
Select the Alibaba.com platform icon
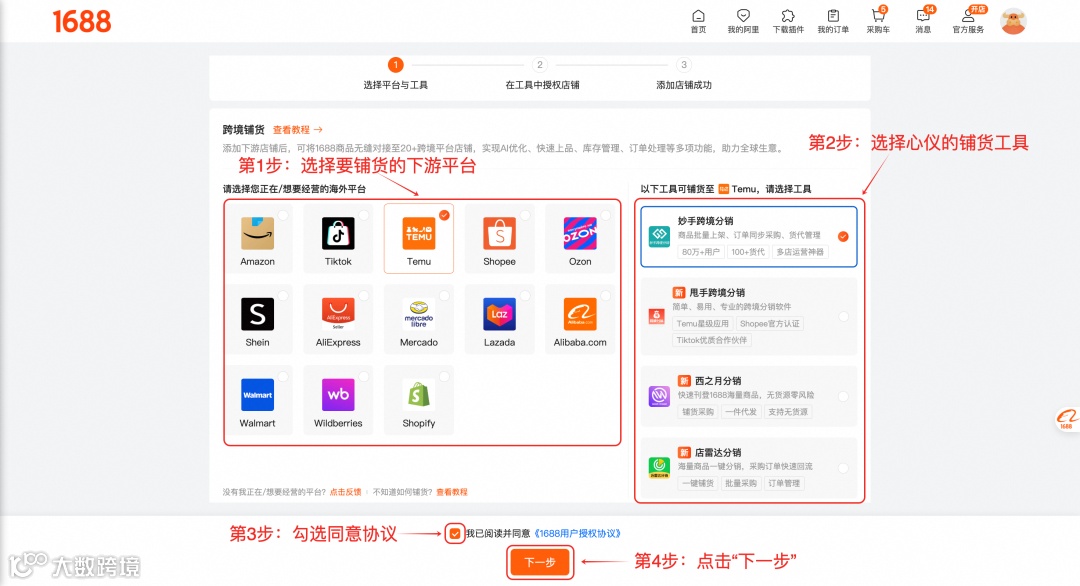coord(580,314)
